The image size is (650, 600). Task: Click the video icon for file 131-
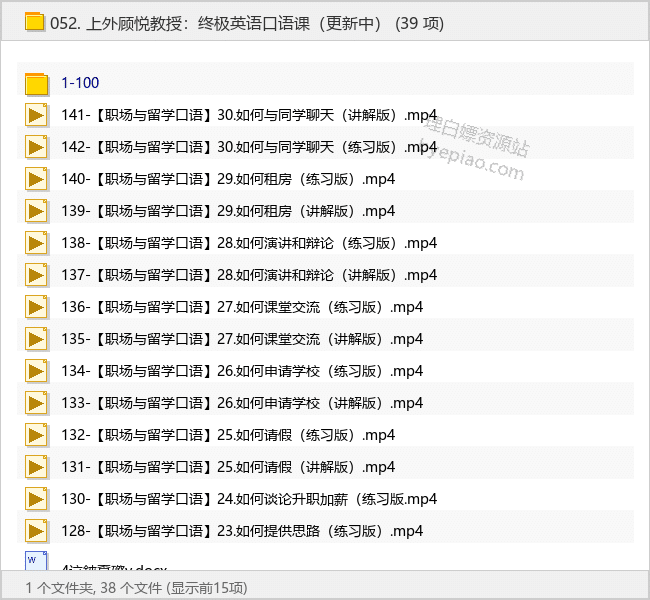36,467
